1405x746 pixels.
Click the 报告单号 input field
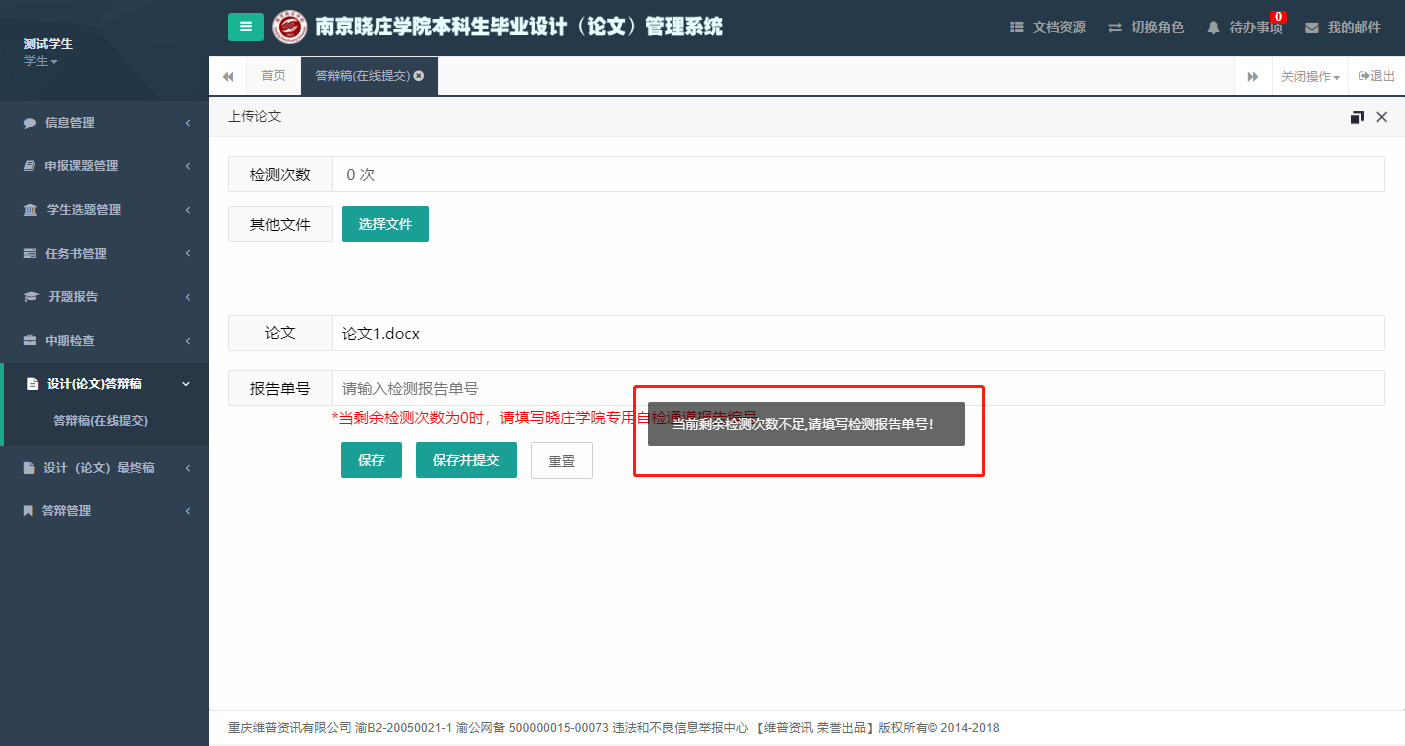click(x=480, y=389)
